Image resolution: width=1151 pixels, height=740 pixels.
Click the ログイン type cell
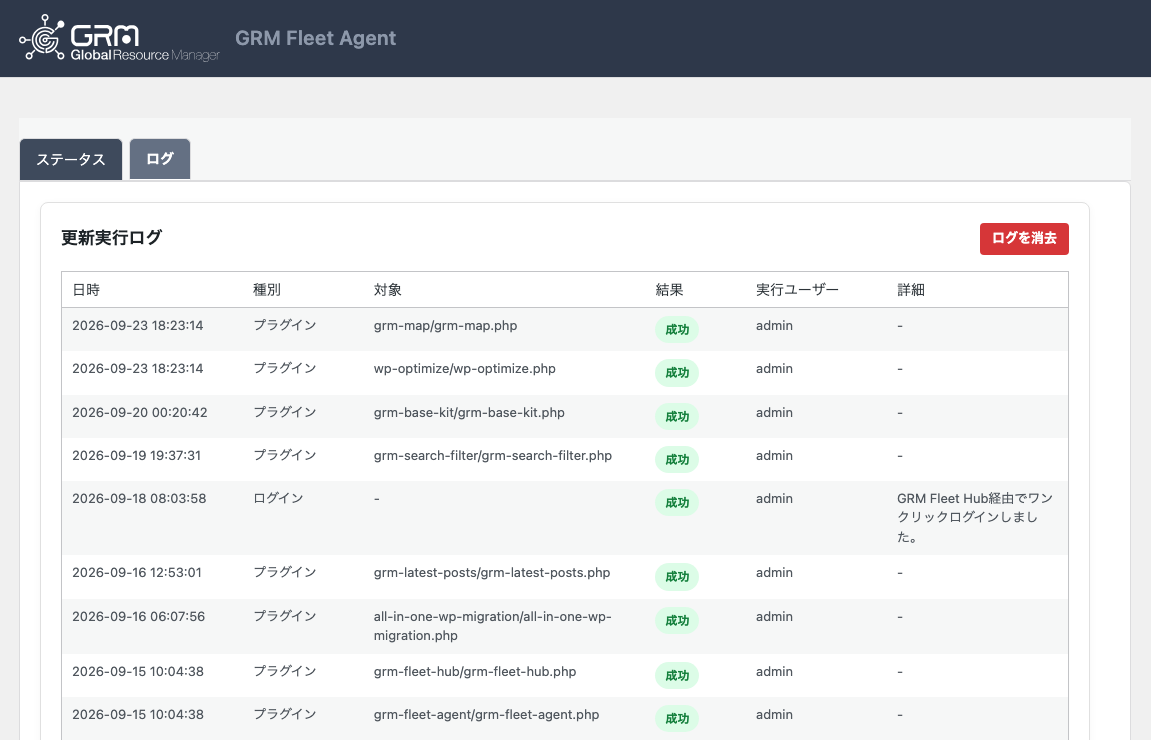[278, 498]
